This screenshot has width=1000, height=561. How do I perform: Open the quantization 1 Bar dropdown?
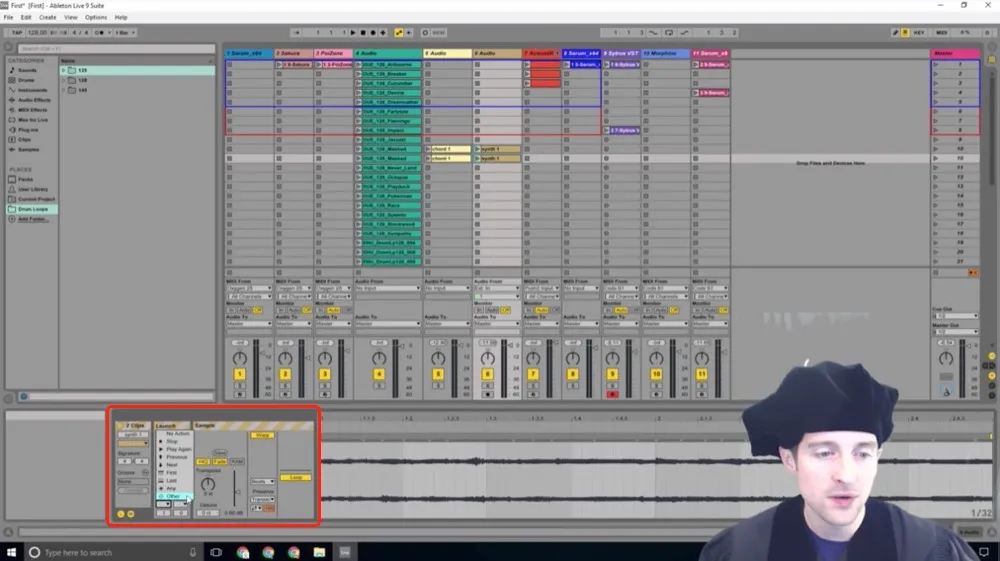click(125, 33)
